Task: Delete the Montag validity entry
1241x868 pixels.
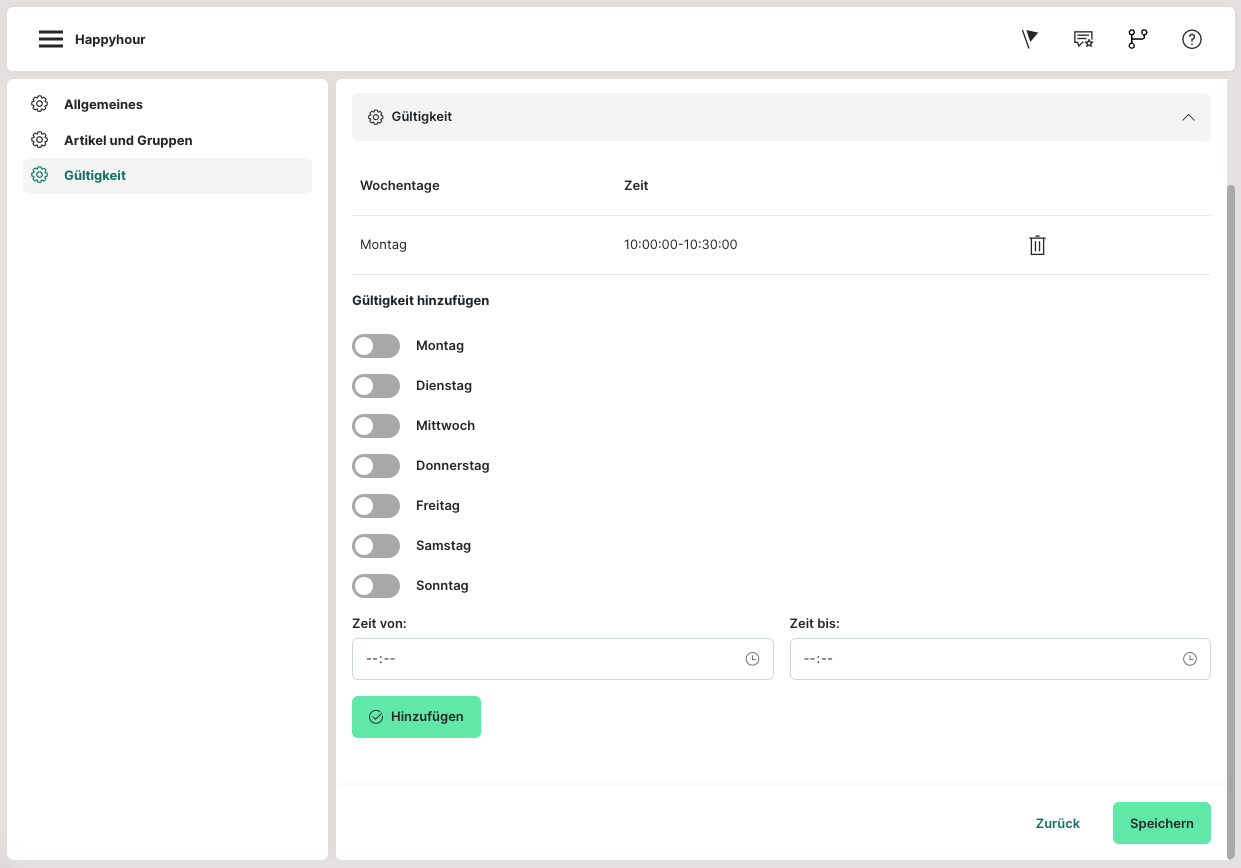Action: coord(1037,245)
